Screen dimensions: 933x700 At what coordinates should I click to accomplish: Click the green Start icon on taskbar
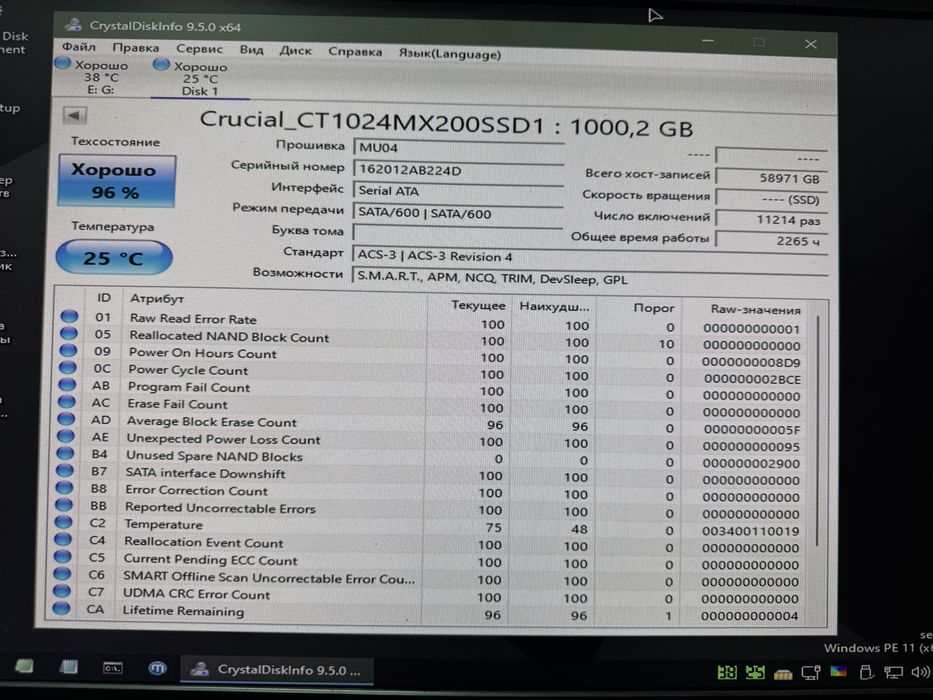[x=24, y=665]
